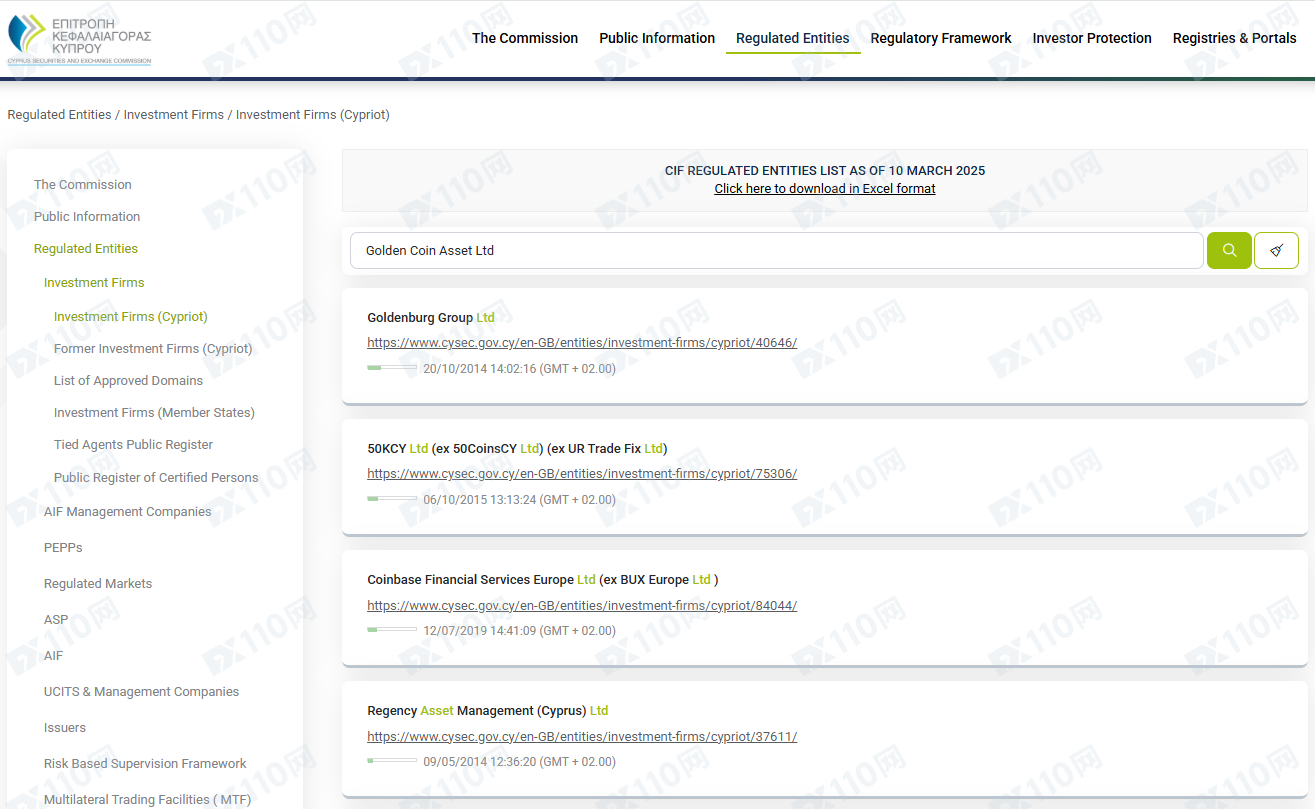1315x809 pixels.
Task: Click relevance bar under Goldenburg Group
Action: point(392,368)
